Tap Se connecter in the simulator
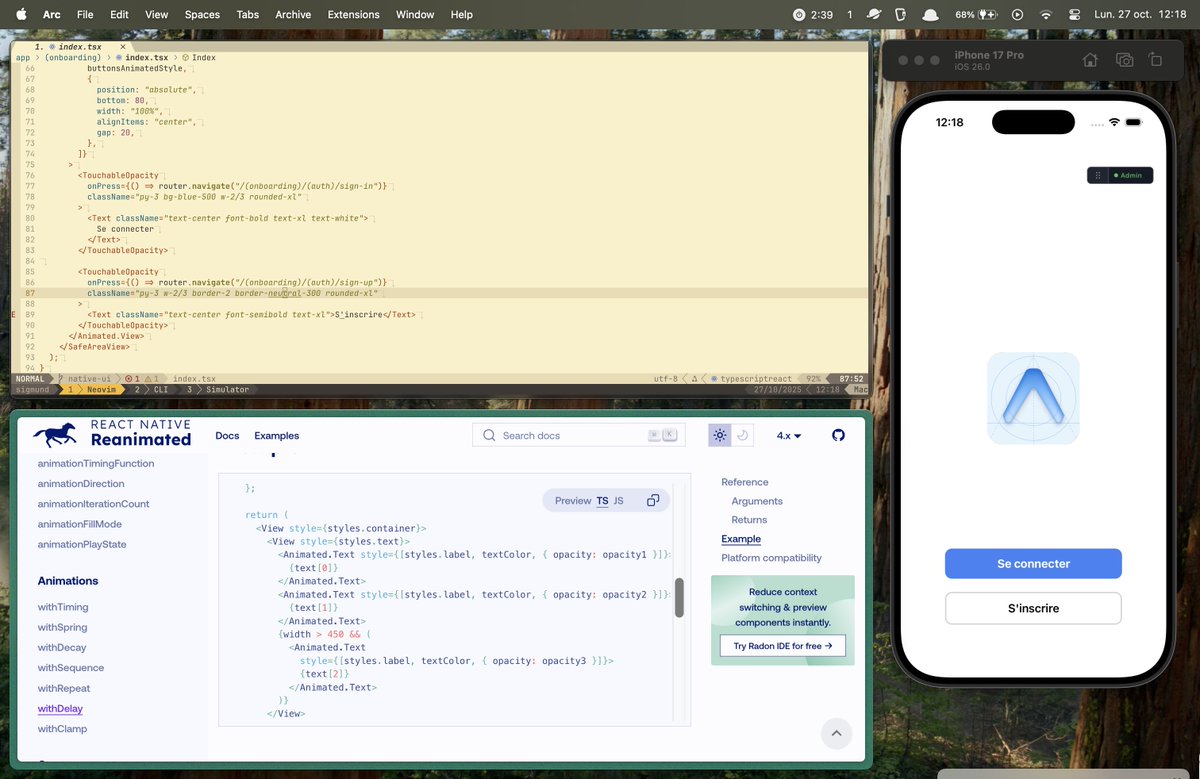This screenshot has width=1200, height=779. [1033, 564]
